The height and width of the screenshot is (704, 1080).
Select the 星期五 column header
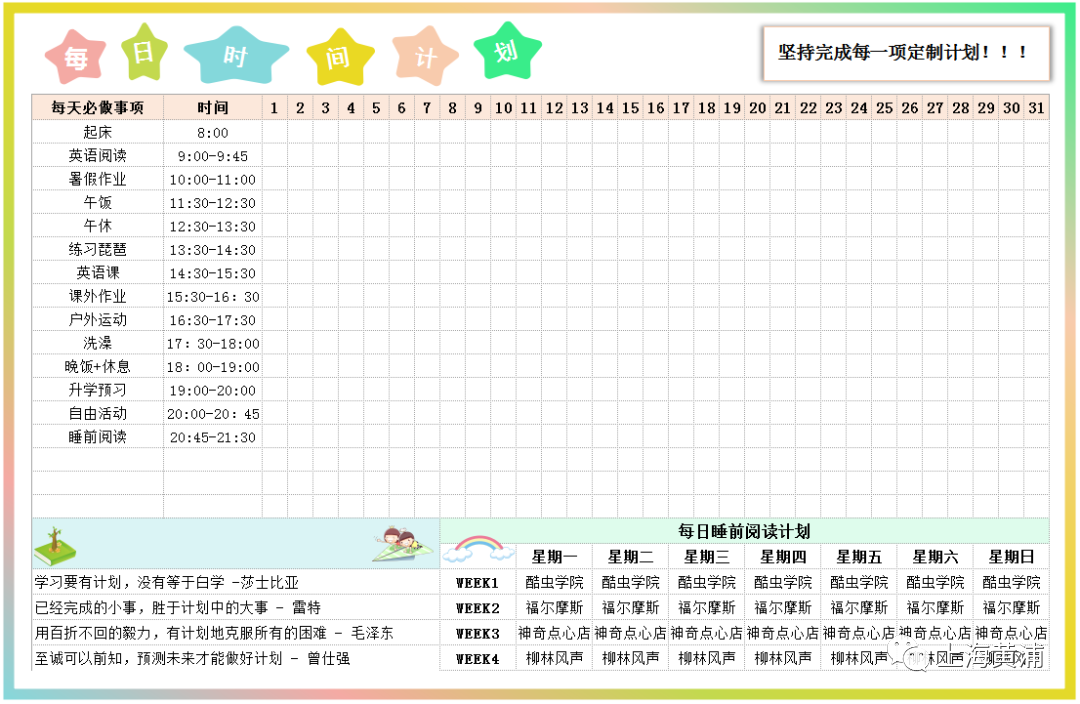tap(859, 557)
